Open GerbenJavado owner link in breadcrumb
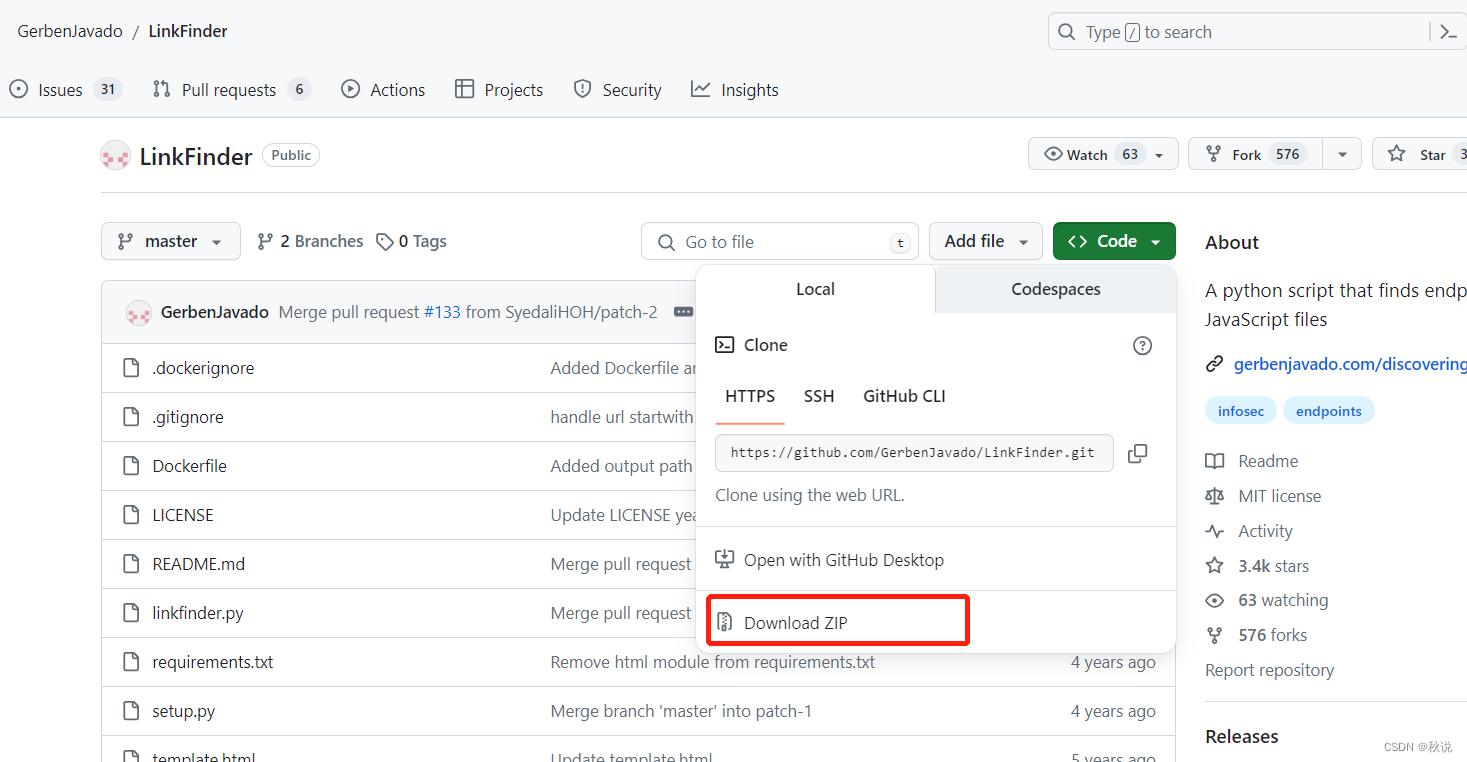The image size is (1467, 762). 70,31
